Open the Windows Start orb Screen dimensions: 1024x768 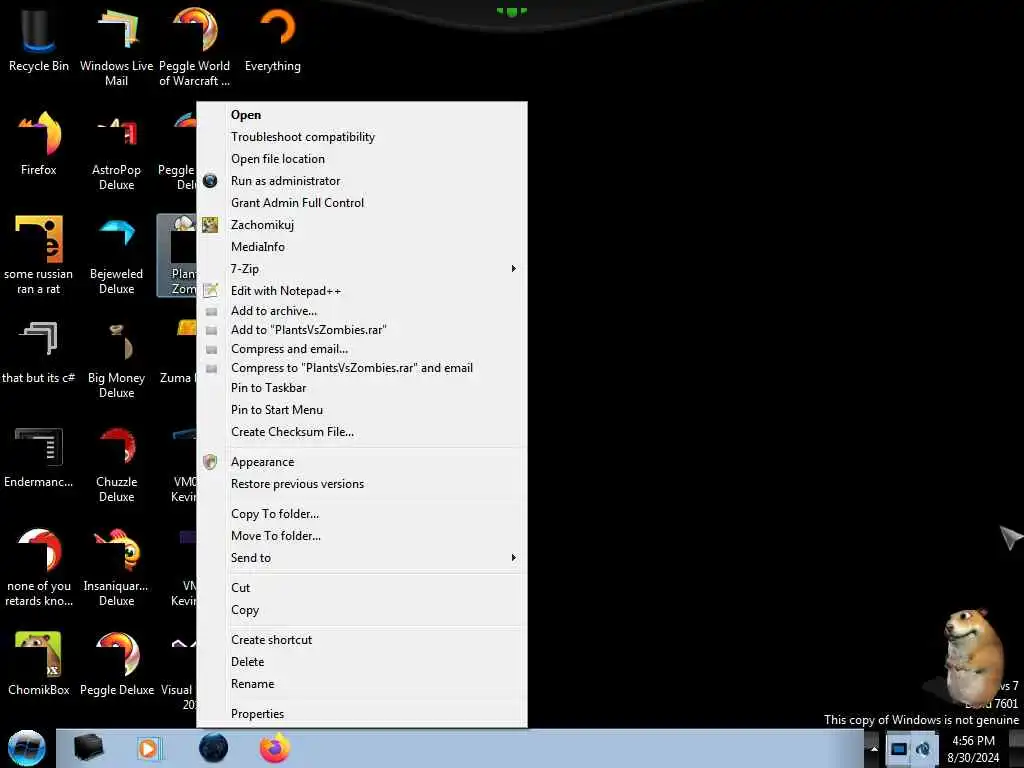coord(27,748)
